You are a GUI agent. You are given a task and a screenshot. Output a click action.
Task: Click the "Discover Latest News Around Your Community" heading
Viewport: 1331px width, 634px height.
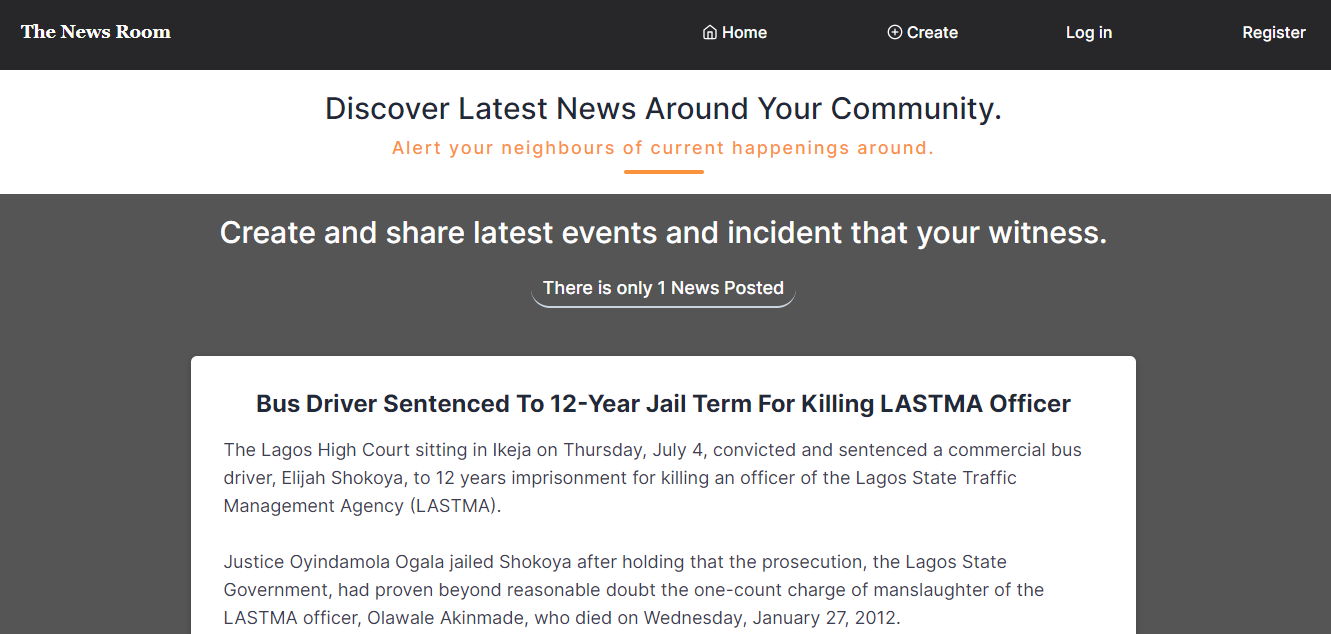[x=663, y=108]
